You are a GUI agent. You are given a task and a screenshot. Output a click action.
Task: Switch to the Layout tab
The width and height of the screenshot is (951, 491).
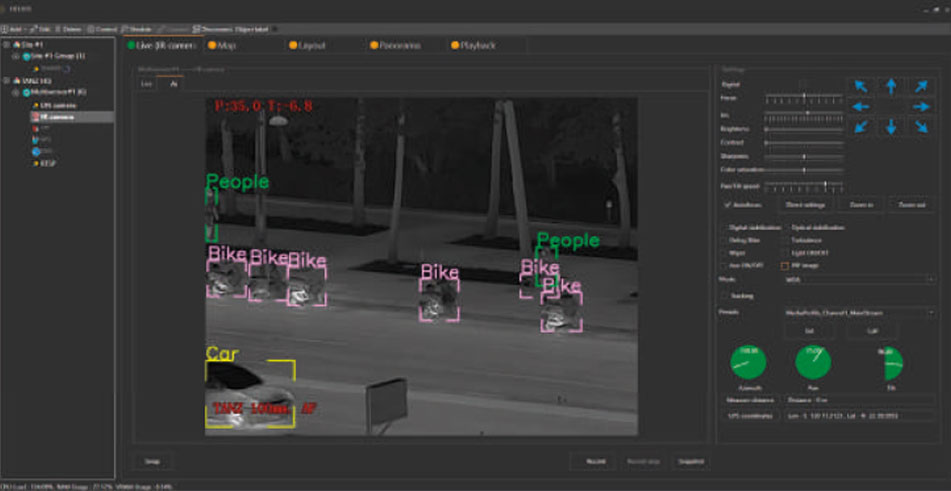(307, 45)
